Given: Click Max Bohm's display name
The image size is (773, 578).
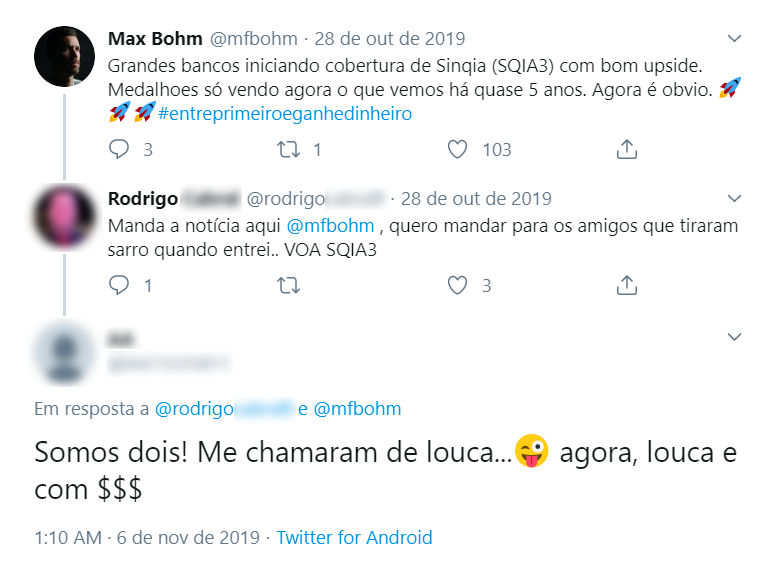Looking at the screenshot, I should coord(154,40).
